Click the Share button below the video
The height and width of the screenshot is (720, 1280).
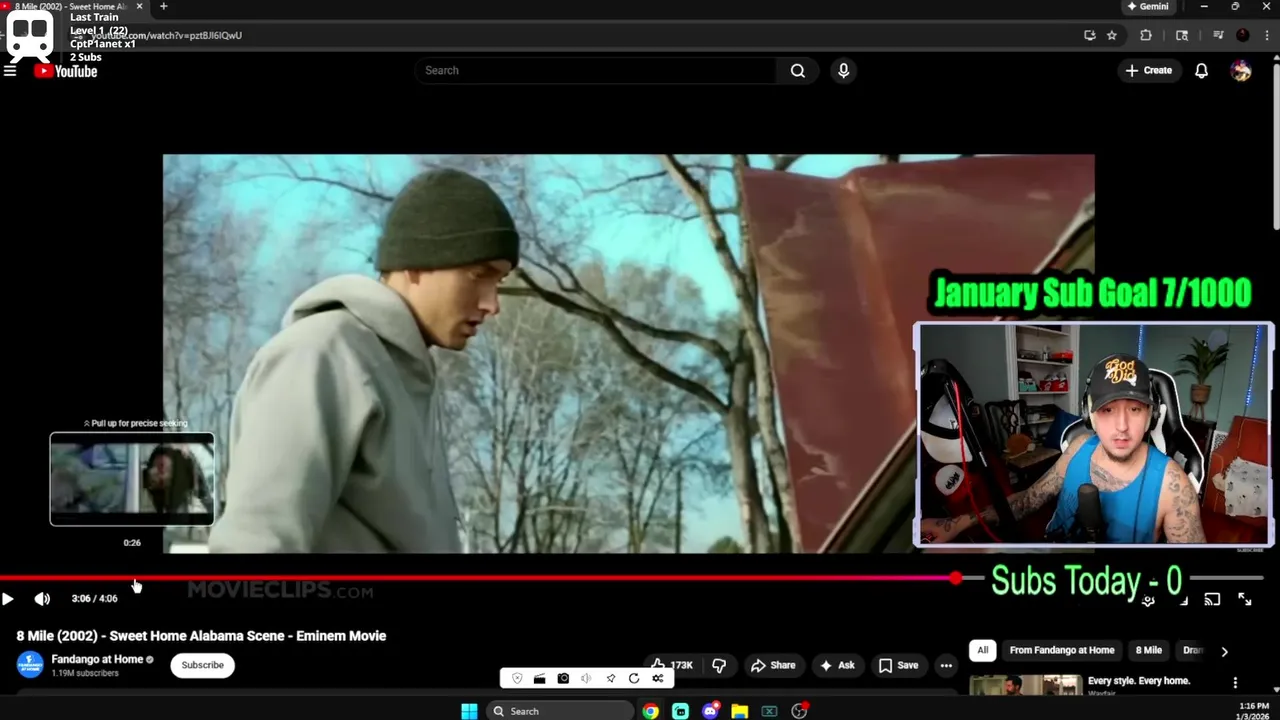[x=773, y=665]
